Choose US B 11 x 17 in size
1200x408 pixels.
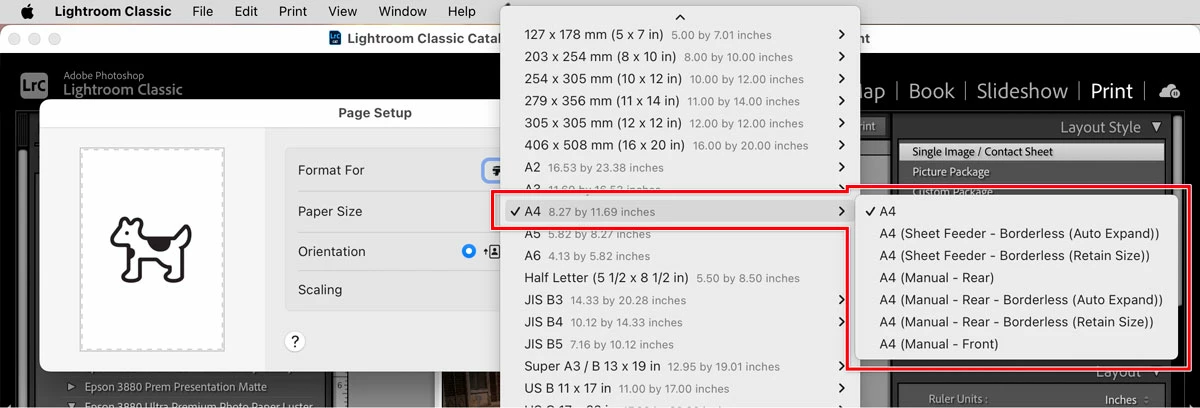pos(681,388)
